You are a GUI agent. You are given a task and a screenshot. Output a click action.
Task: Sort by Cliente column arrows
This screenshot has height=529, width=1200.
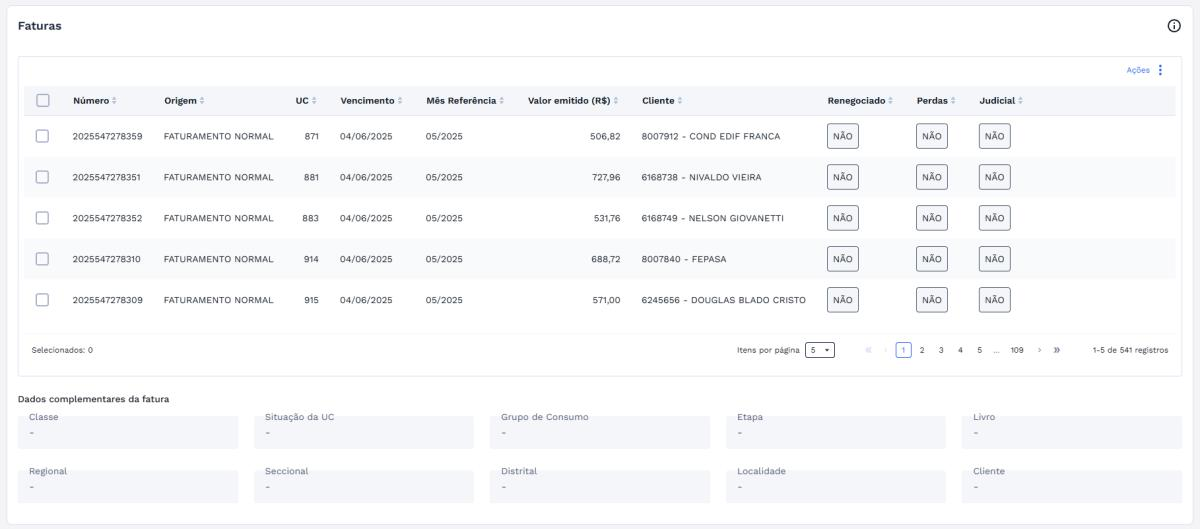click(x=679, y=101)
